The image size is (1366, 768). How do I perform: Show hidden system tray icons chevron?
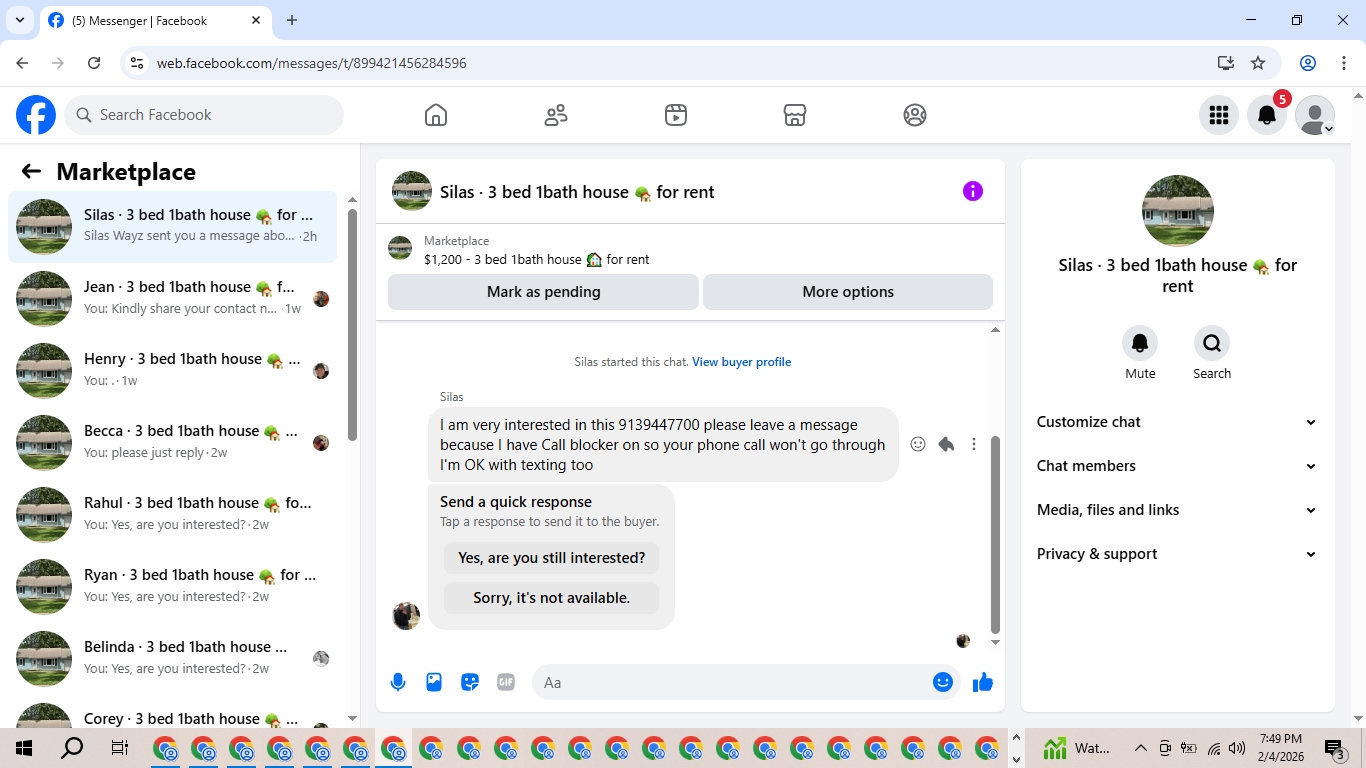(1140, 748)
